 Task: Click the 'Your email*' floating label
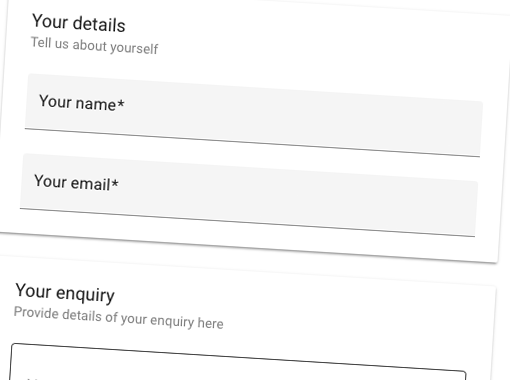[x=76, y=182]
